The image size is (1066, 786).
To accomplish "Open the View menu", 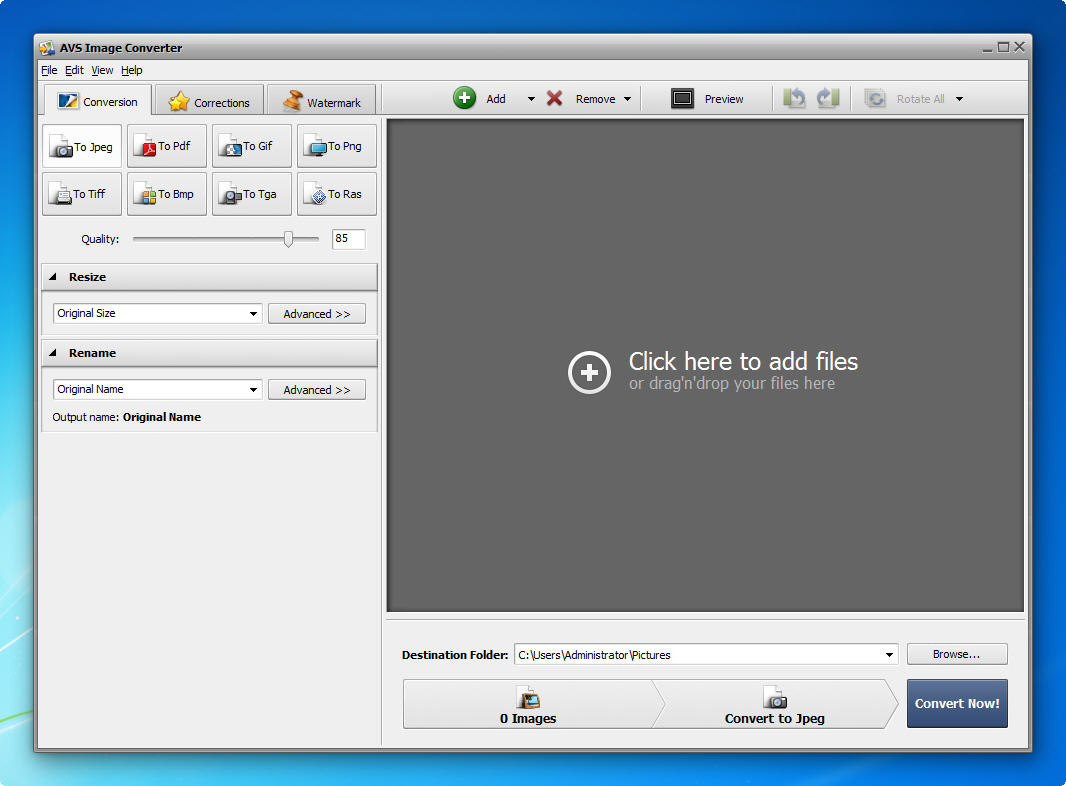I will 102,70.
